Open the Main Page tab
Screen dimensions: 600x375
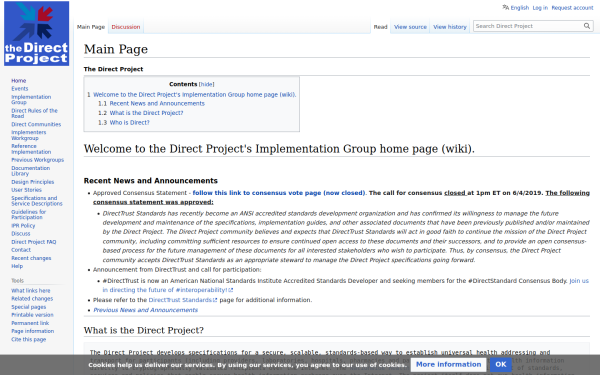click(x=91, y=27)
